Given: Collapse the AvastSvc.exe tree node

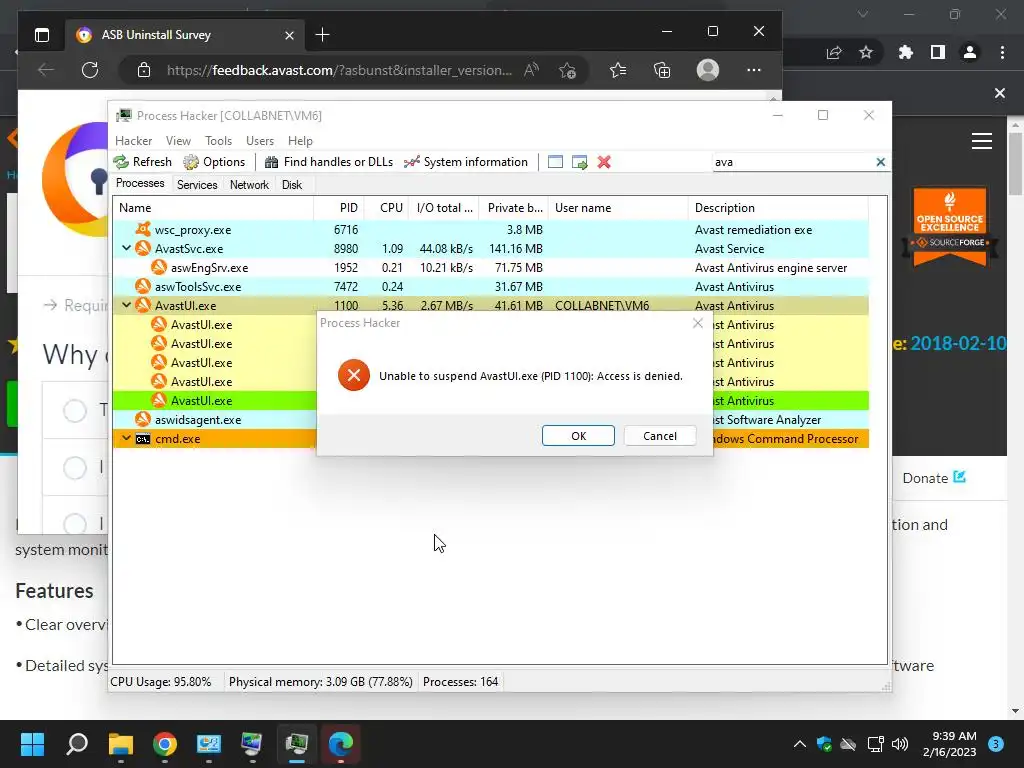Looking at the screenshot, I should click(x=127, y=248).
